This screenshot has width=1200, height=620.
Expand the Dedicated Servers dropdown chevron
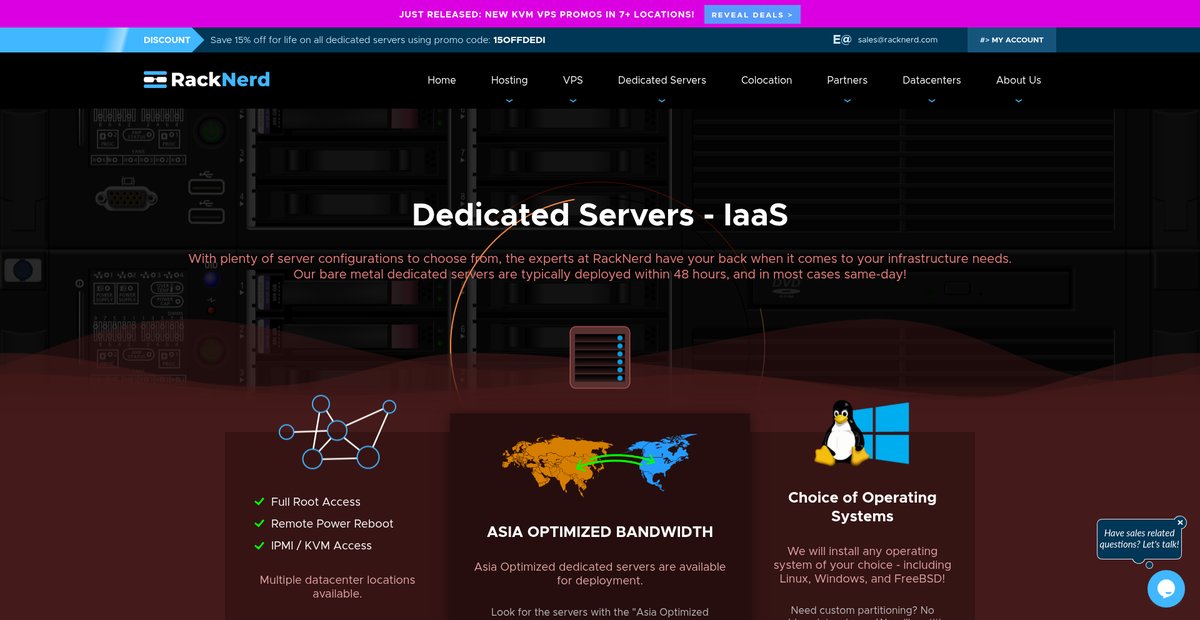[x=662, y=101]
